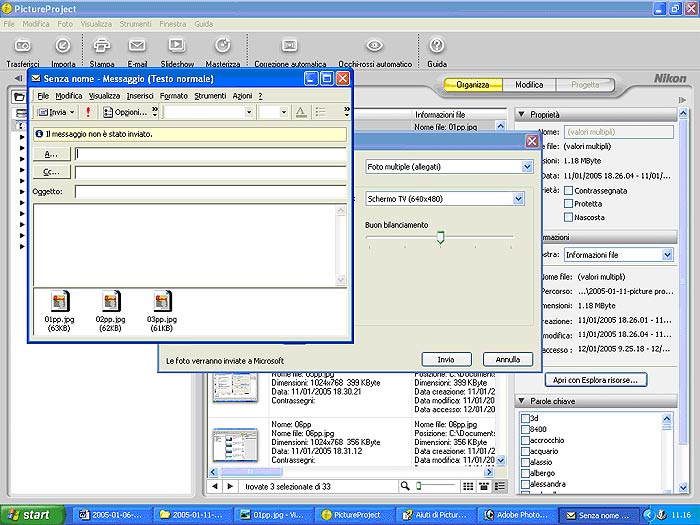The image size is (700, 525).
Task: Open the Azioni menu in message window
Action: tap(242, 96)
